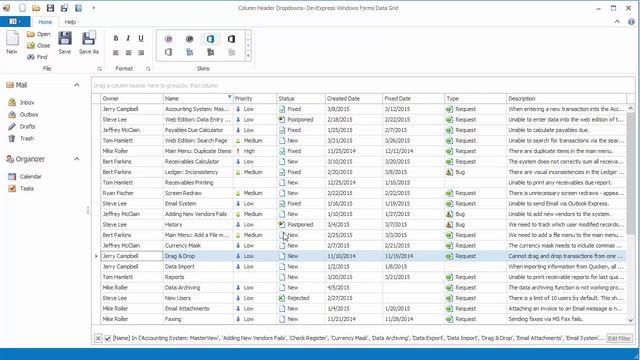Toggle Bold formatting
This screenshot has width=640, height=360.
click(x=116, y=38)
